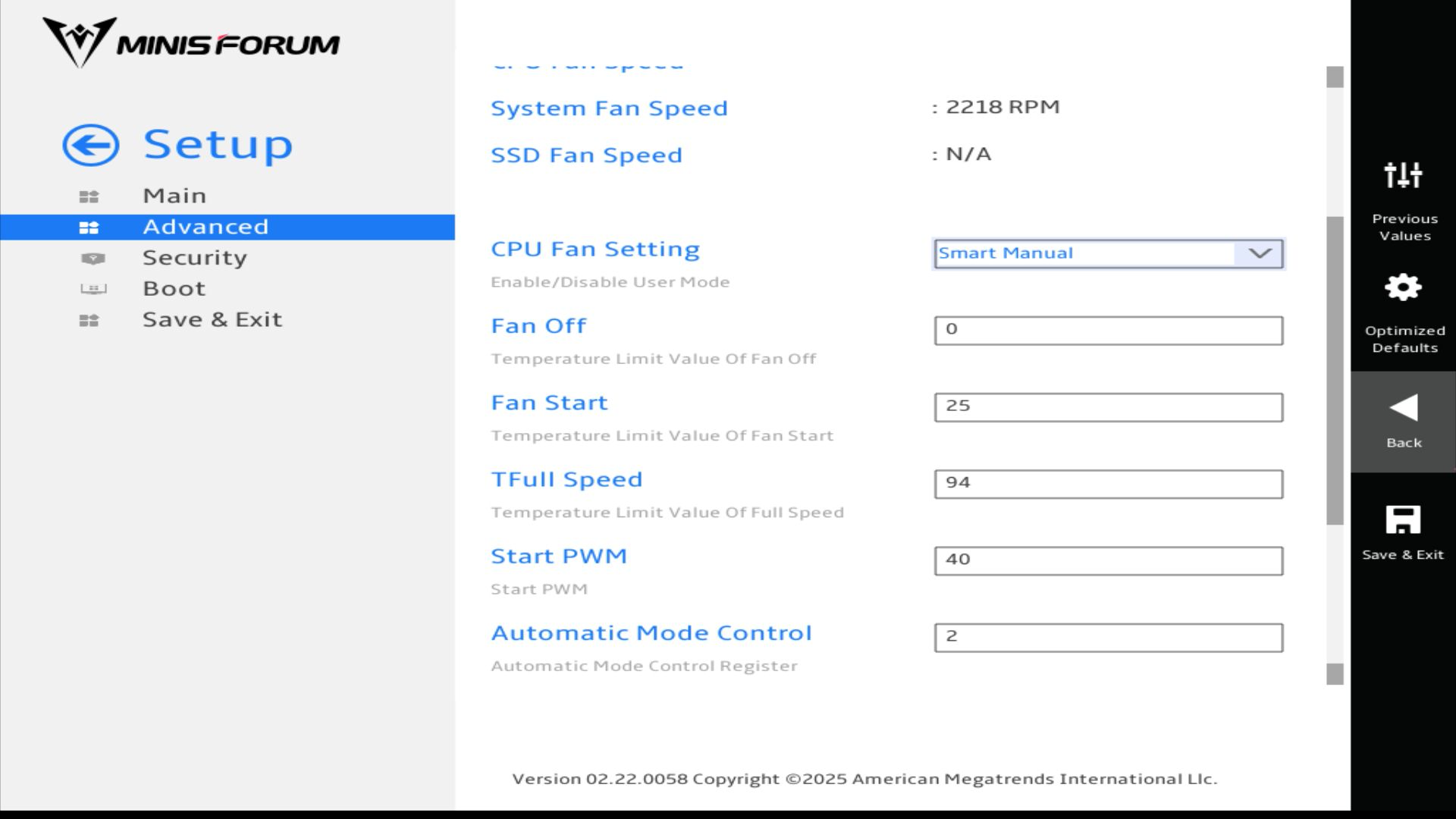The width and height of the screenshot is (1456, 819).
Task: Edit the TFull Speed value box
Action: (x=1108, y=483)
